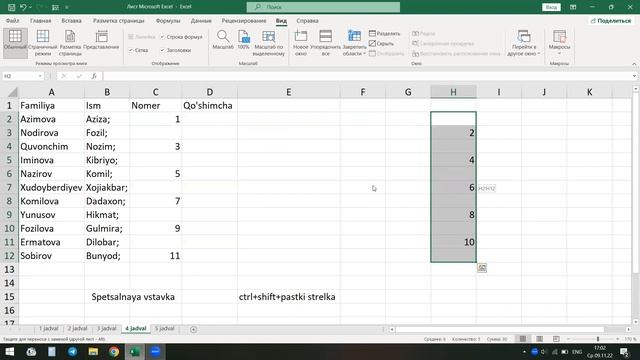640x360 pixels.
Task: Select column A header
Action: (x=51, y=92)
